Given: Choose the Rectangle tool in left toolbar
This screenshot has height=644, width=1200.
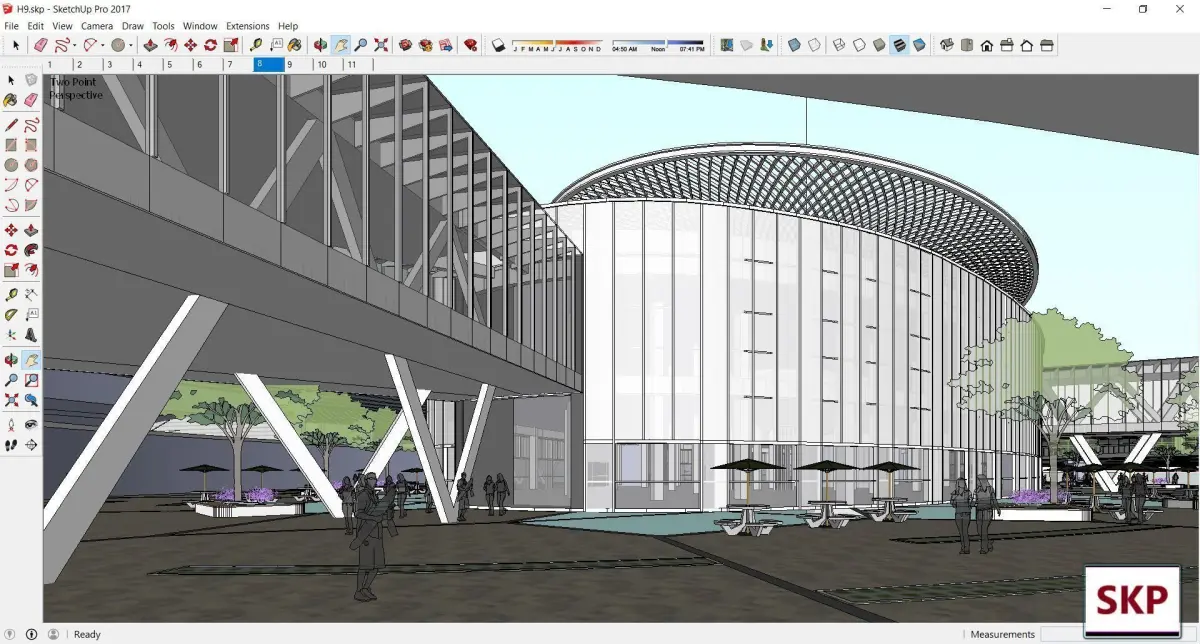Looking at the screenshot, I should tap(11, 145).
